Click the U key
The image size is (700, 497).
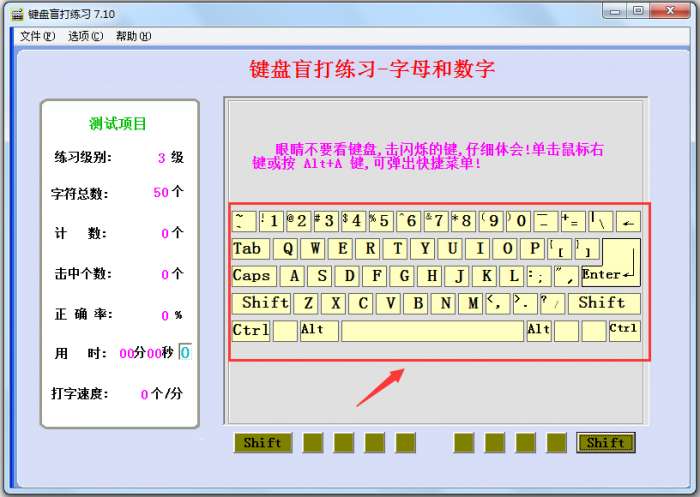tap(452, 249)
